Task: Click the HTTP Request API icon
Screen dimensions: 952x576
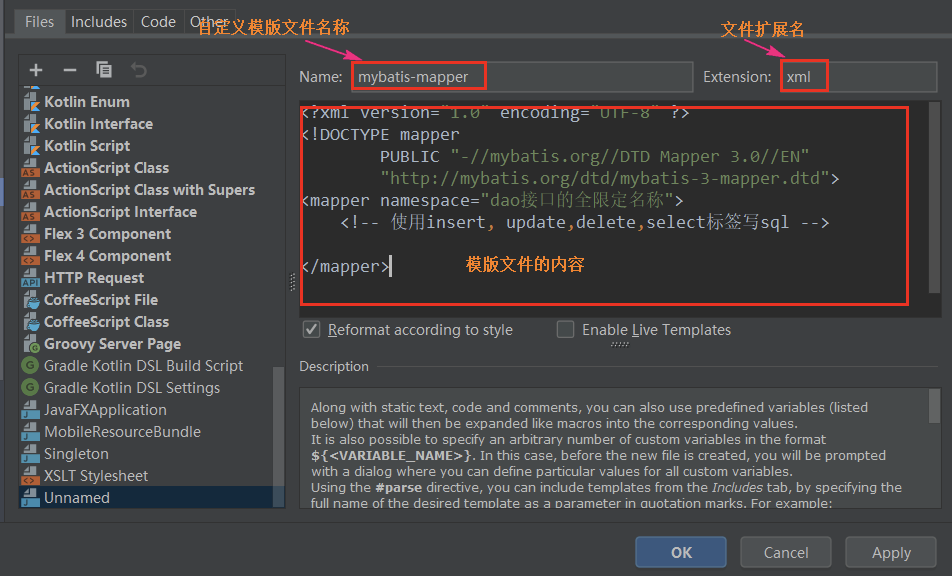Action: point(30,278)
